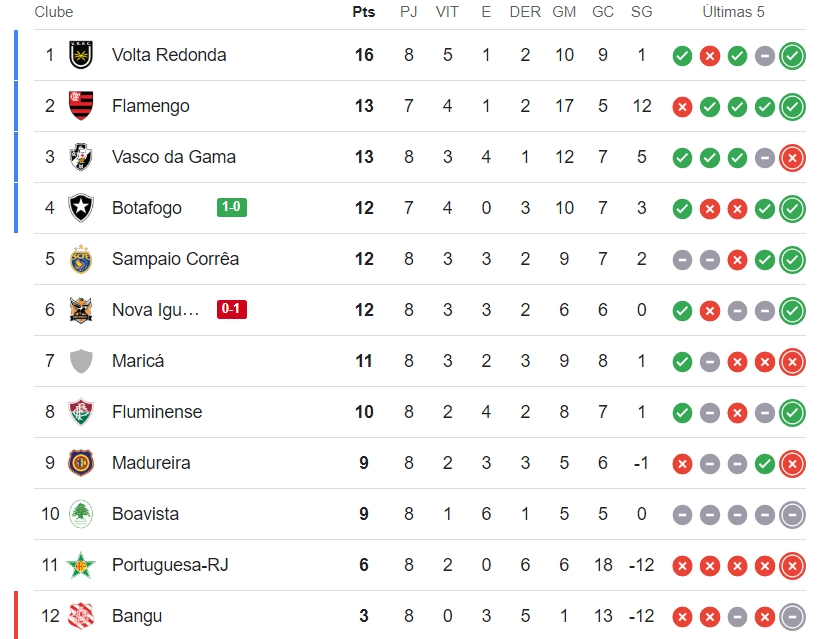Viewport: 823px width, 639px height.
Task: Select Volta Redonda's latest win indicator
Action: click(792, 56)
